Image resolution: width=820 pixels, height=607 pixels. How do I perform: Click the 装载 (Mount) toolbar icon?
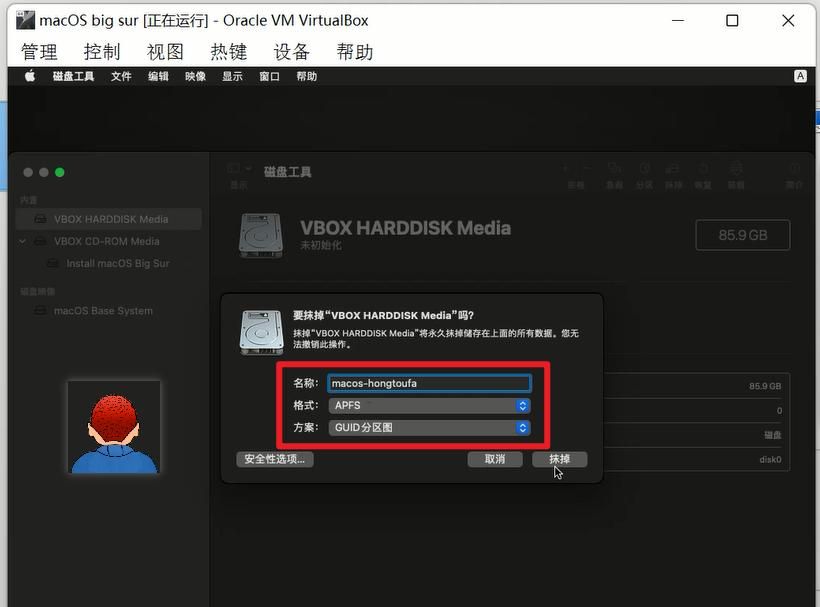(736, 170)
